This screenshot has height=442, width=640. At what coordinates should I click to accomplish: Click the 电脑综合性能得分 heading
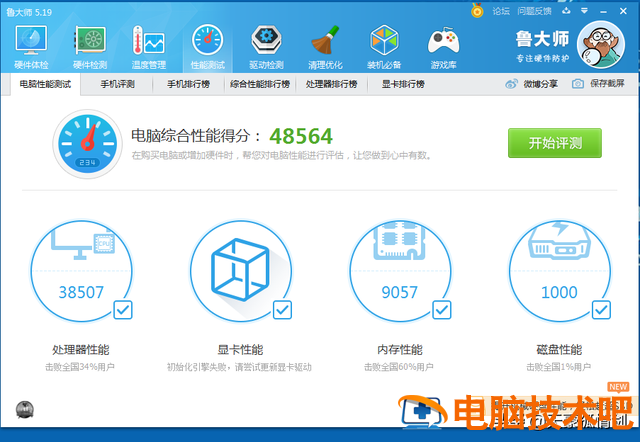click(x=196, y=136)
